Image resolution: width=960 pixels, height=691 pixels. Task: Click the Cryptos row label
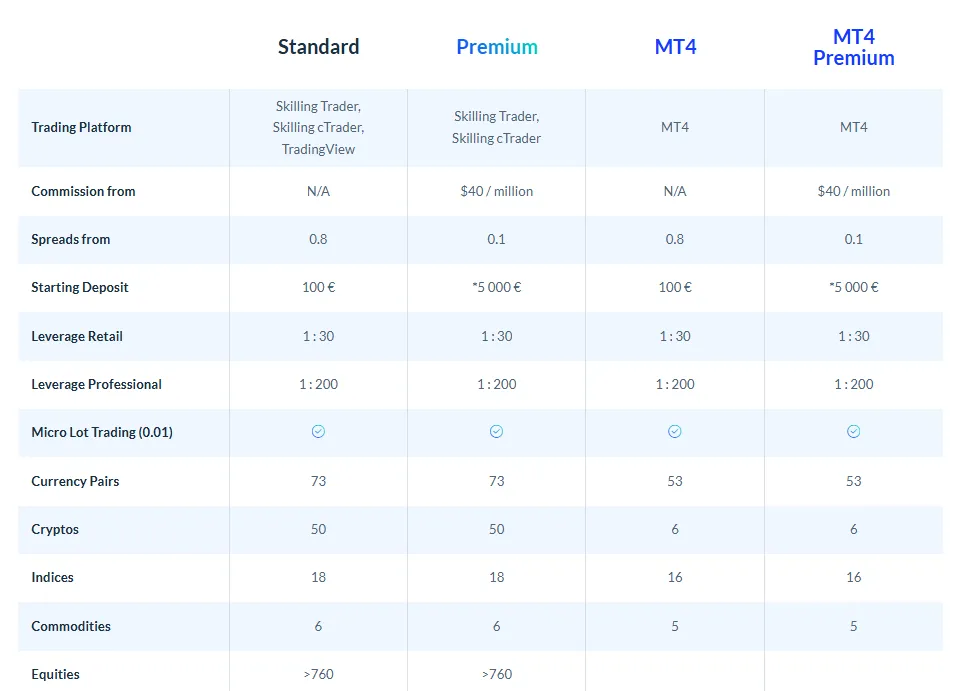coord(55,529)
